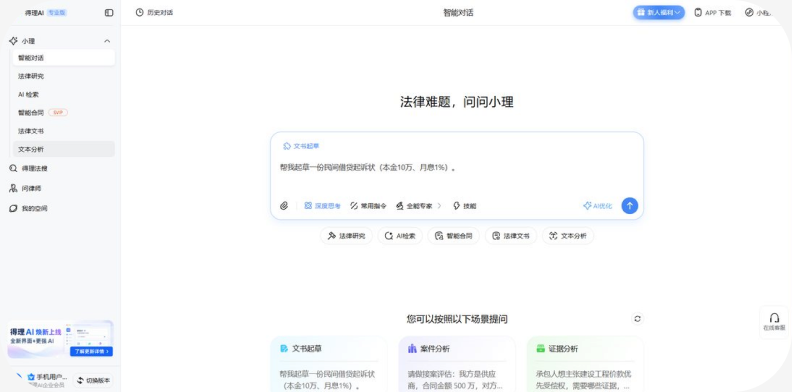Click the 专业版 badge

tap(57, 13)
